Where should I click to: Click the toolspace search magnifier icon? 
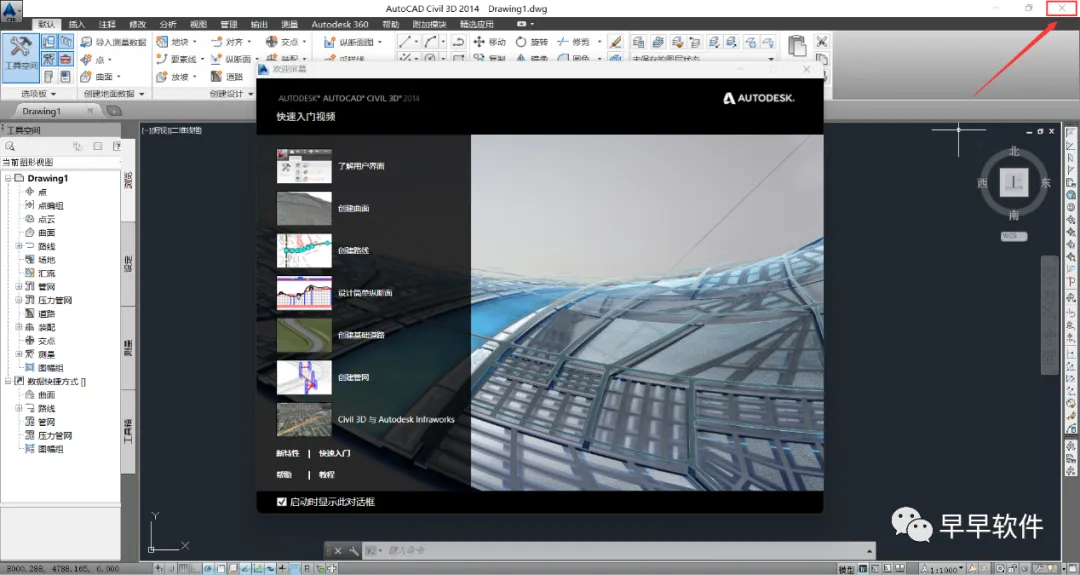point(10,146)
